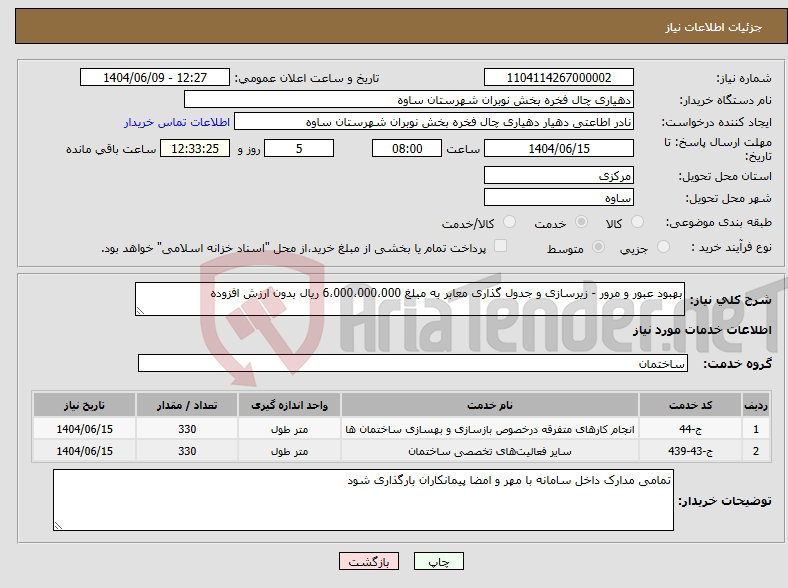Click row number 2 cell

click(x=756, y=451)
